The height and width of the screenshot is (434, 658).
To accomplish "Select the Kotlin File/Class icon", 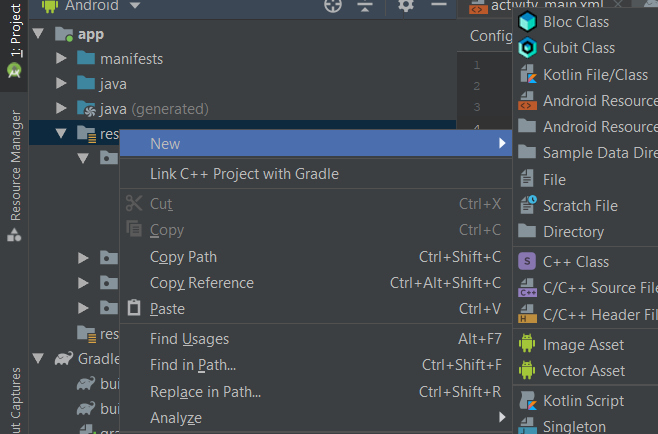I will click(x=527, y=74).
